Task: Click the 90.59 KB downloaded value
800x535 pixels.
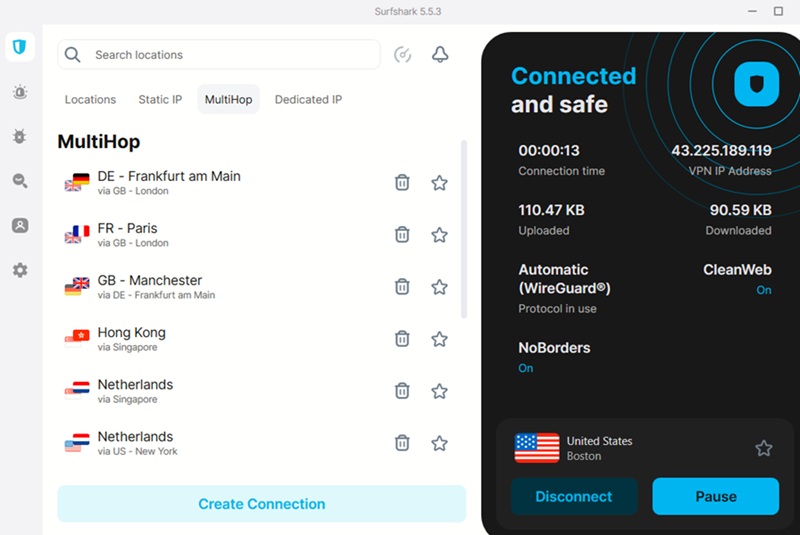Action: 740,210
